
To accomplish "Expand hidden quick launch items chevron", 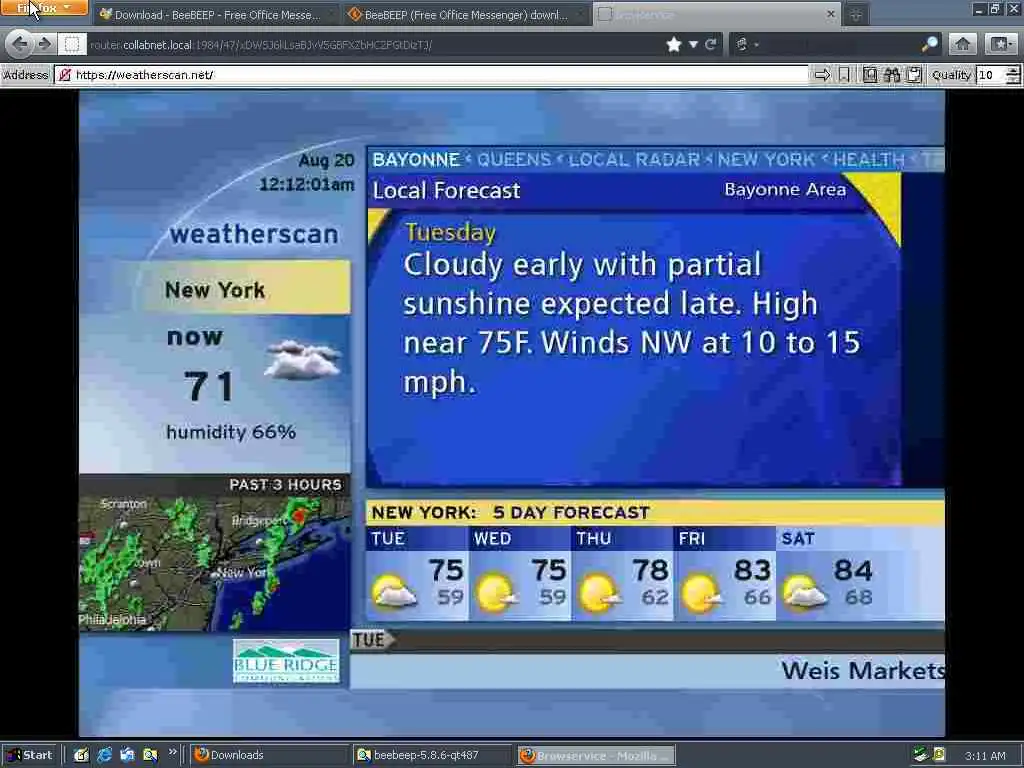I will click(x=172, y=752).
